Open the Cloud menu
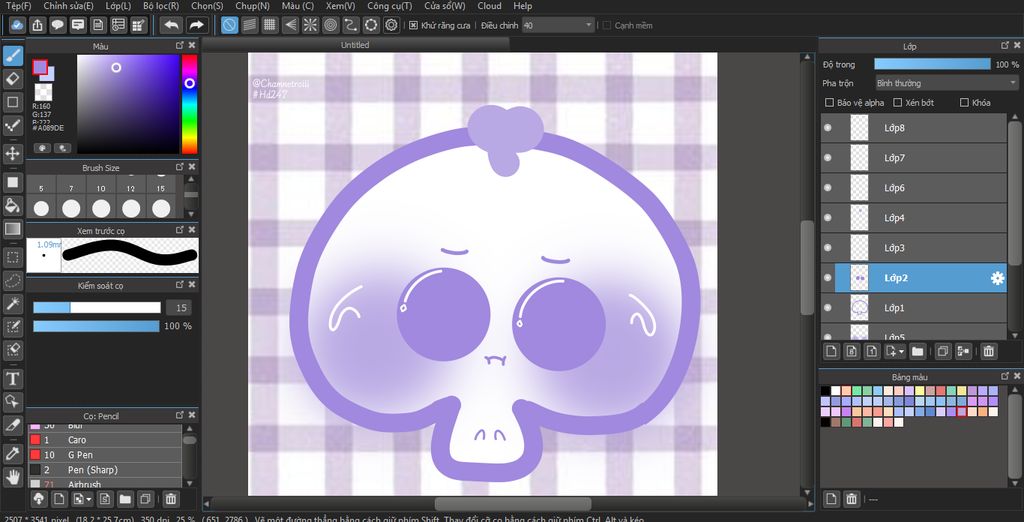Image resolution: width=1024 pixels, height=522 pixels. coord(489,6)
